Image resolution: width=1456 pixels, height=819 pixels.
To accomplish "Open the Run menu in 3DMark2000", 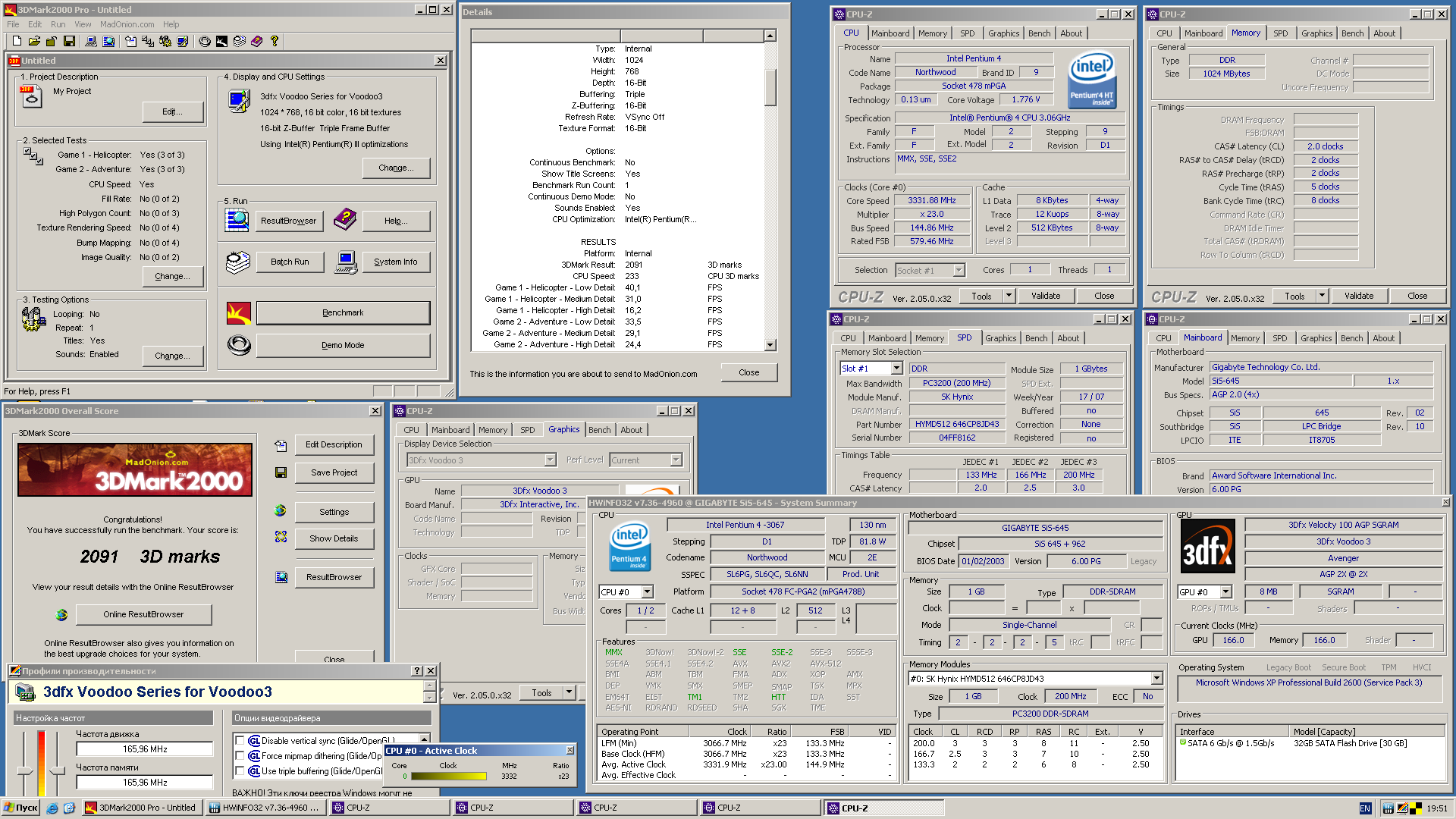I will (58, 24).
